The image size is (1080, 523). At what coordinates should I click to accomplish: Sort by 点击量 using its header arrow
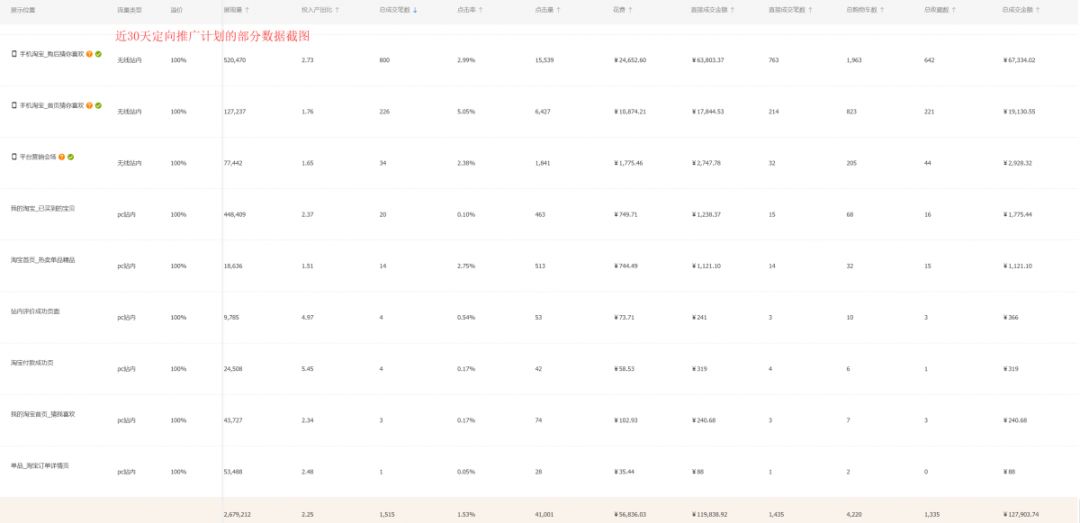[558, 10]
